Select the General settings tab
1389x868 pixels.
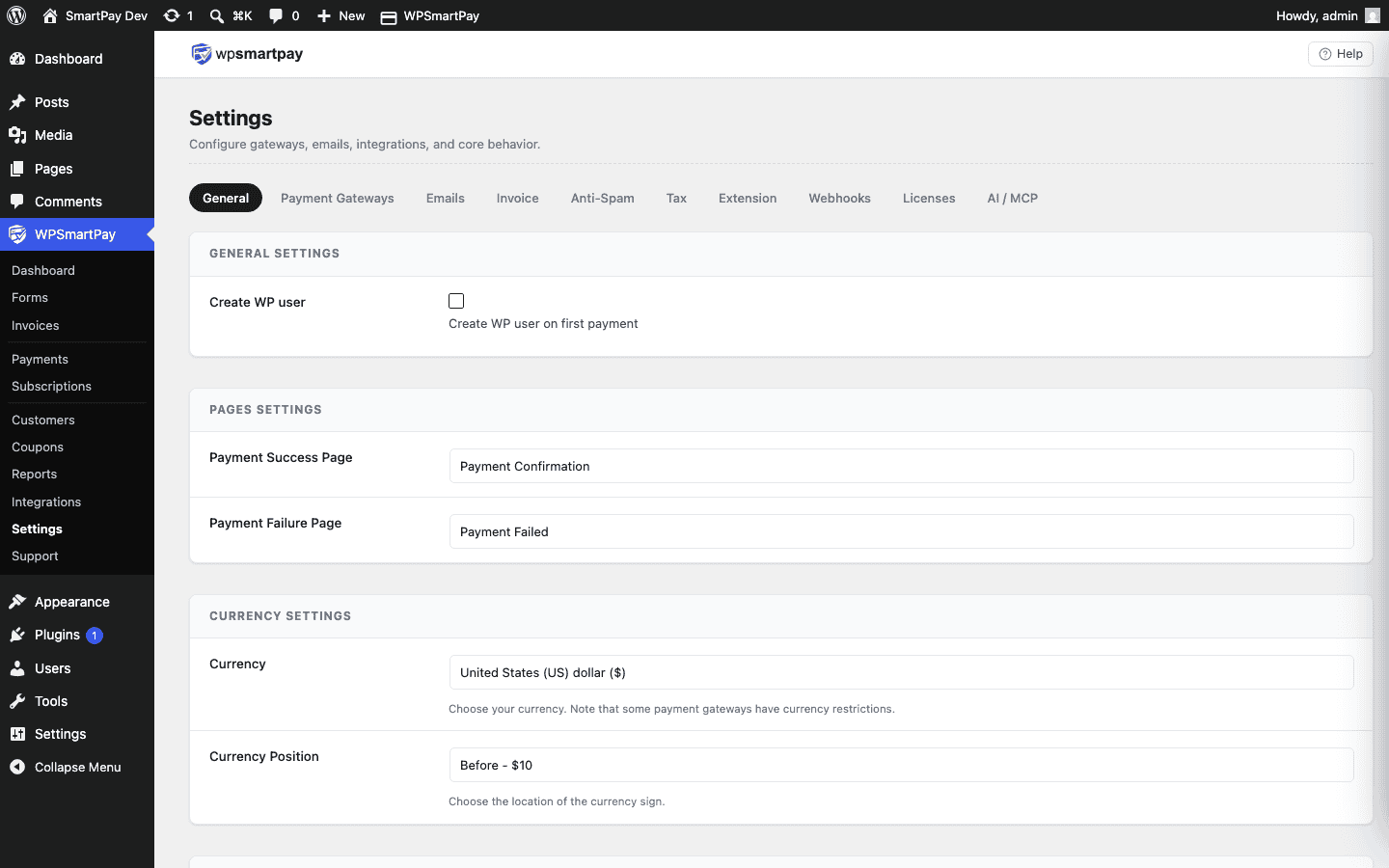226,198
